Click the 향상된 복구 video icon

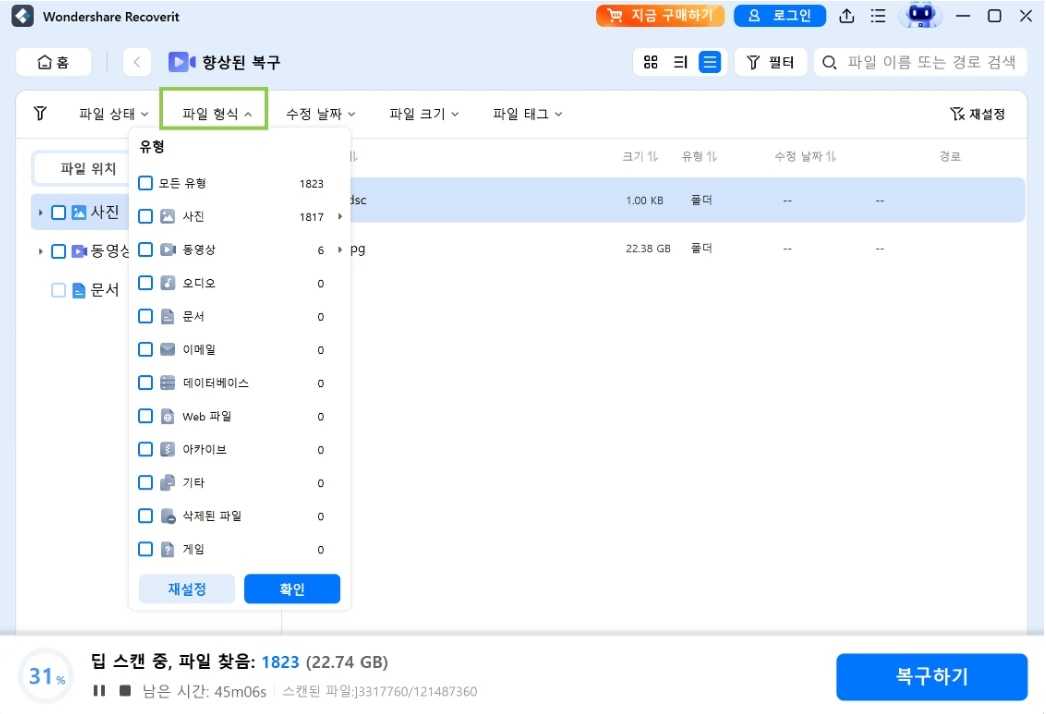pyautogui.click(x=181, y=62)
